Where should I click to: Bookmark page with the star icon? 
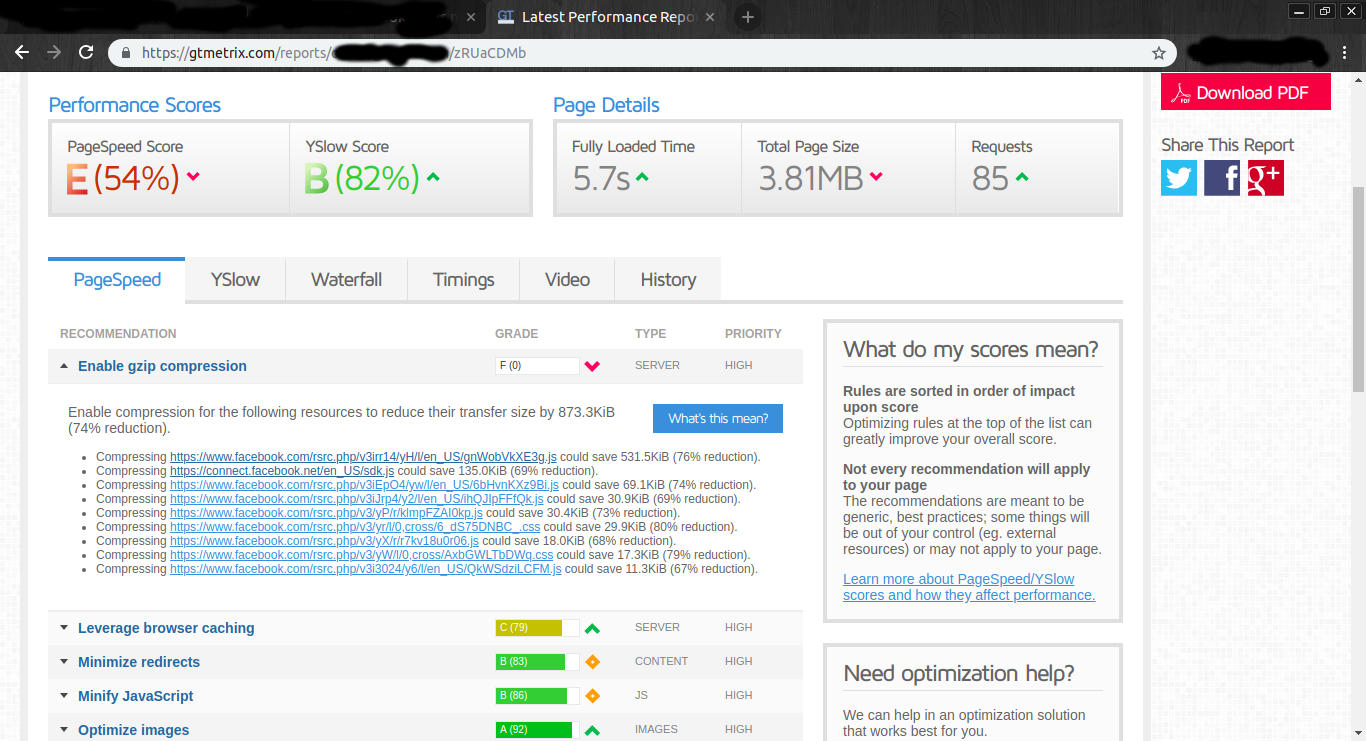[x=1159, y=53]
